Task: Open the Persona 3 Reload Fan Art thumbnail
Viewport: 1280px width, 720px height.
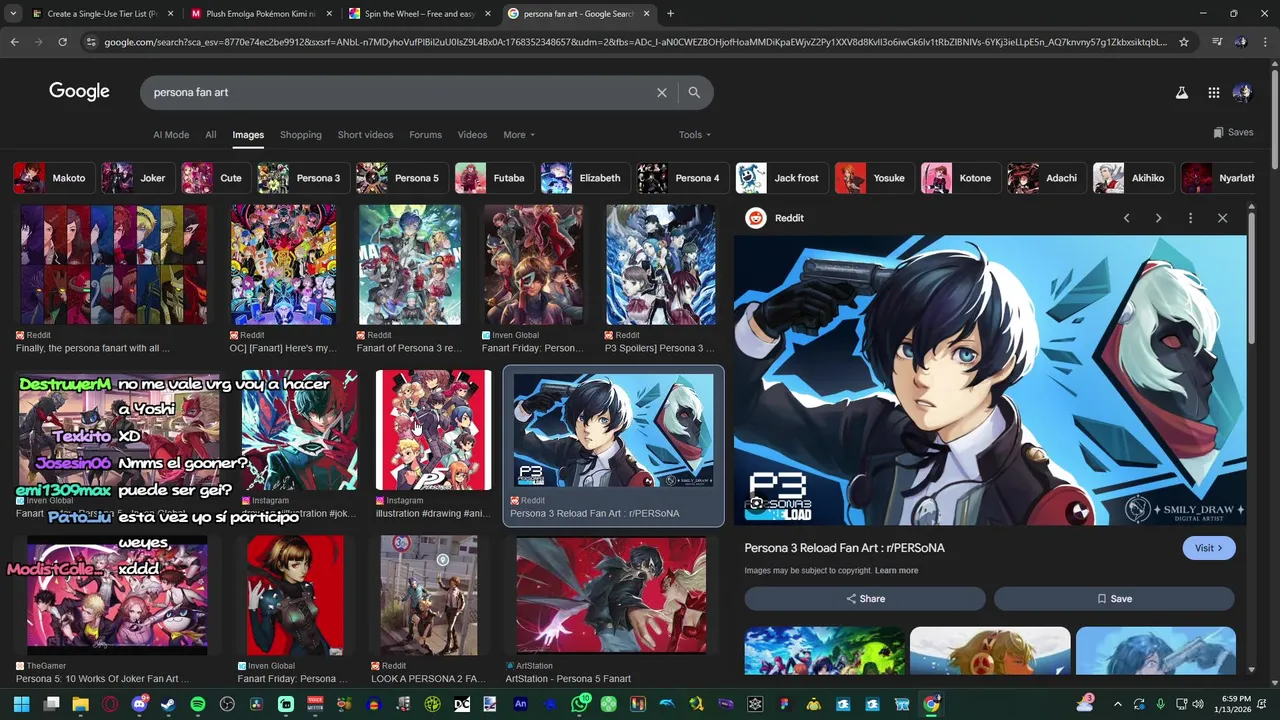Action: coord(613,431)
